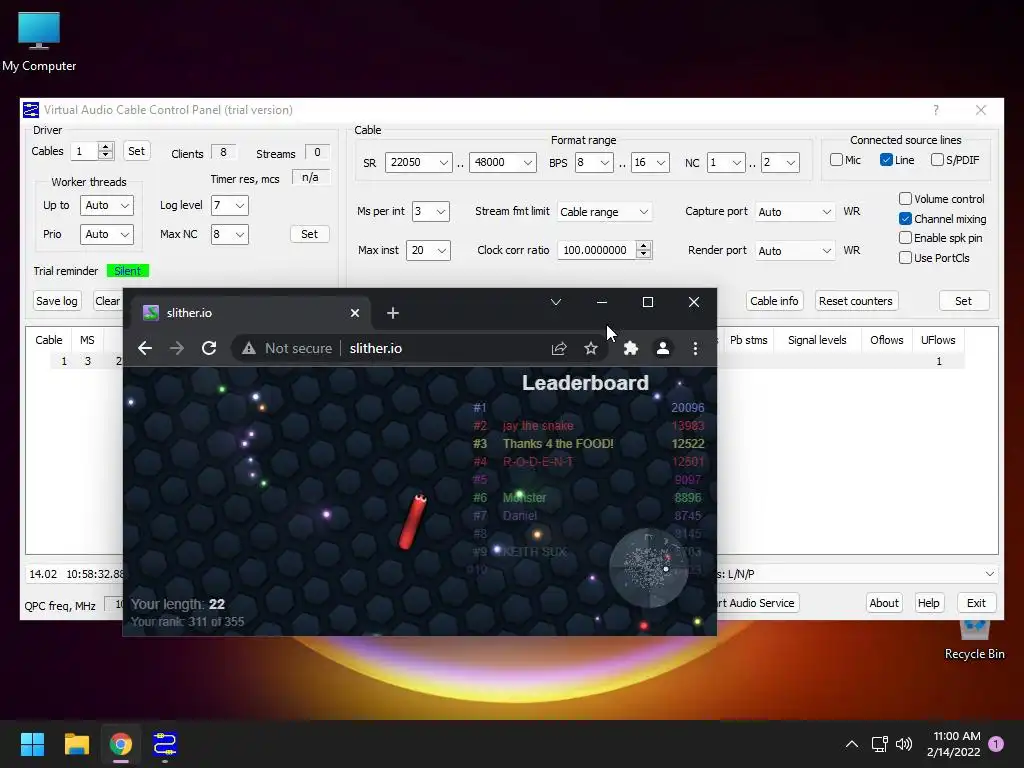Open Worker threads Up to dropdown
The height and width of the screenshot is (768, 1024).
tap(106, 205)
